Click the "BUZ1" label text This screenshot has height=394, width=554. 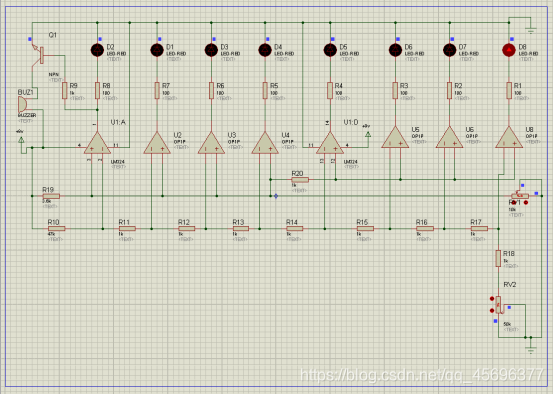(25, 92)
